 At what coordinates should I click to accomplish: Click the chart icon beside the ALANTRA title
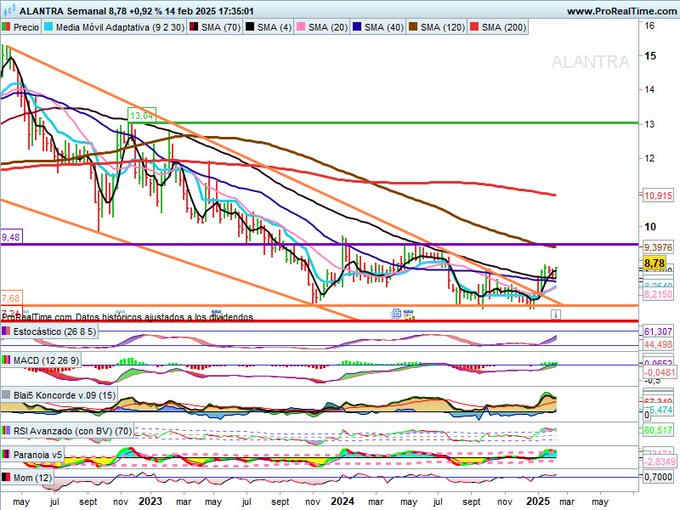click(x=9, y=10)
